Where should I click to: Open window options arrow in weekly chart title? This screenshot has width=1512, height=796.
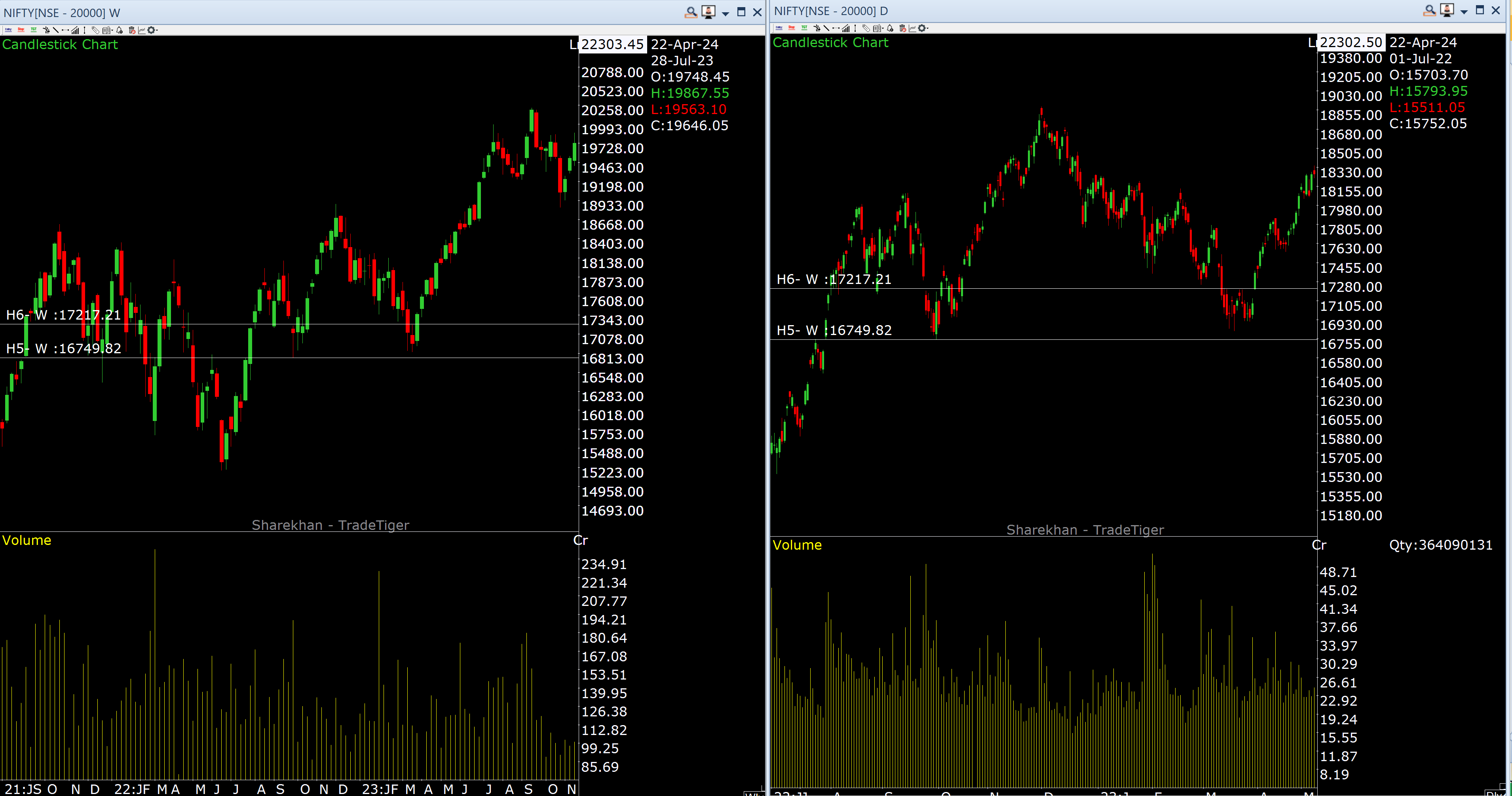pos(726,13)
